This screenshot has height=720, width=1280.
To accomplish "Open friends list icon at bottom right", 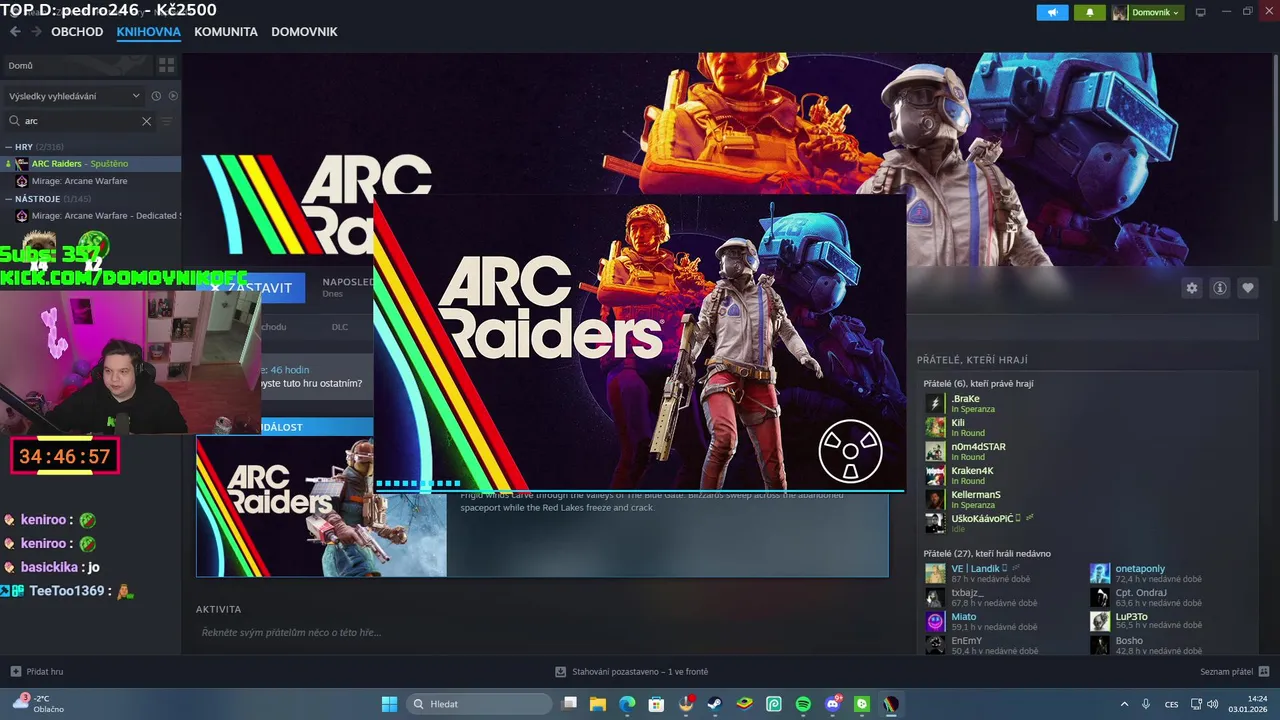I will coord(1264,671).
